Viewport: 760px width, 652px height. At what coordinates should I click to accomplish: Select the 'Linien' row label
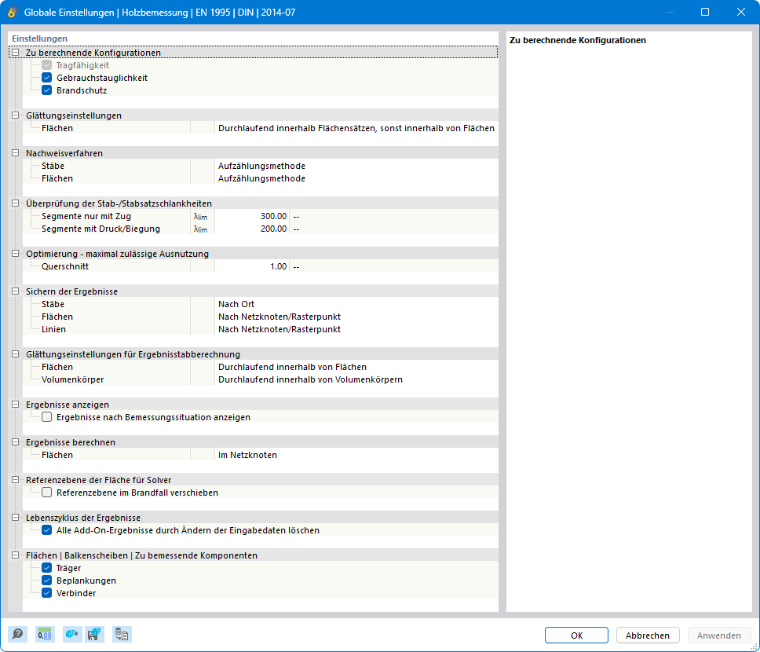click(53, 329)
